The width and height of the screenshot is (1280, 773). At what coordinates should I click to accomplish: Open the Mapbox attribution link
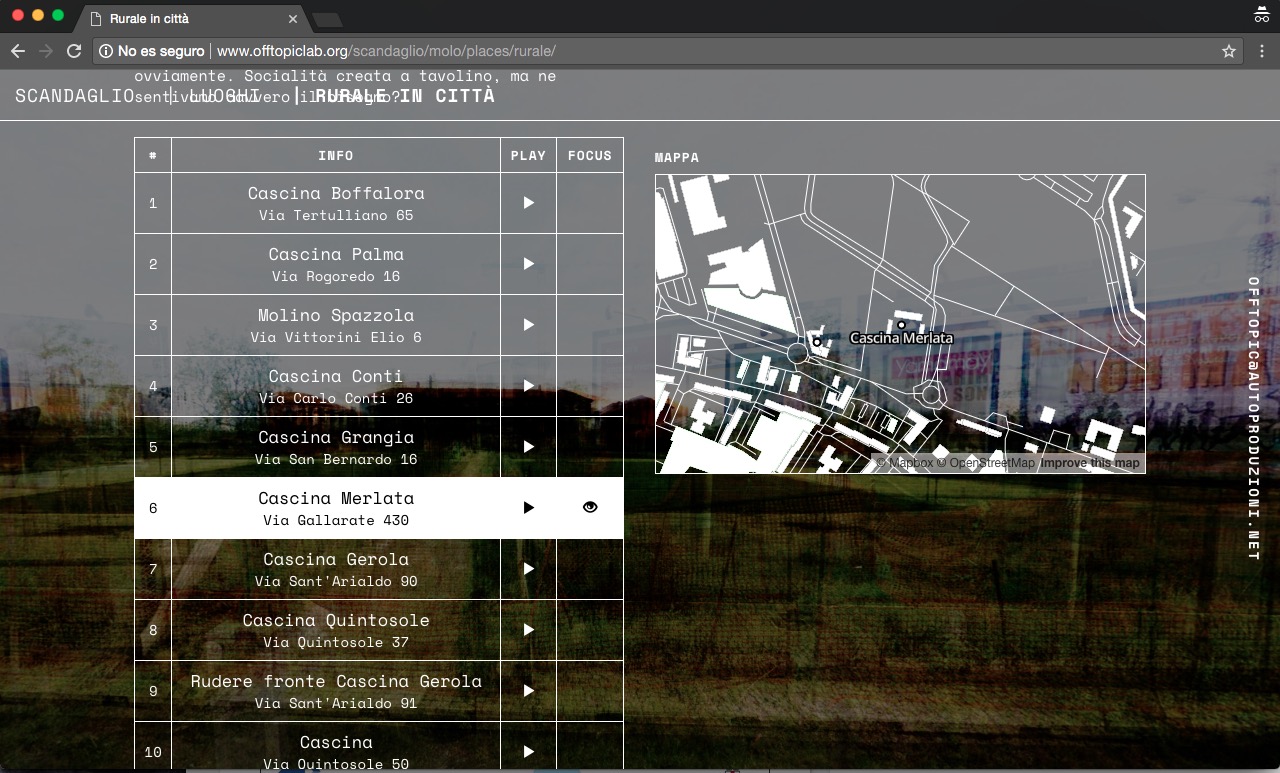905,463
